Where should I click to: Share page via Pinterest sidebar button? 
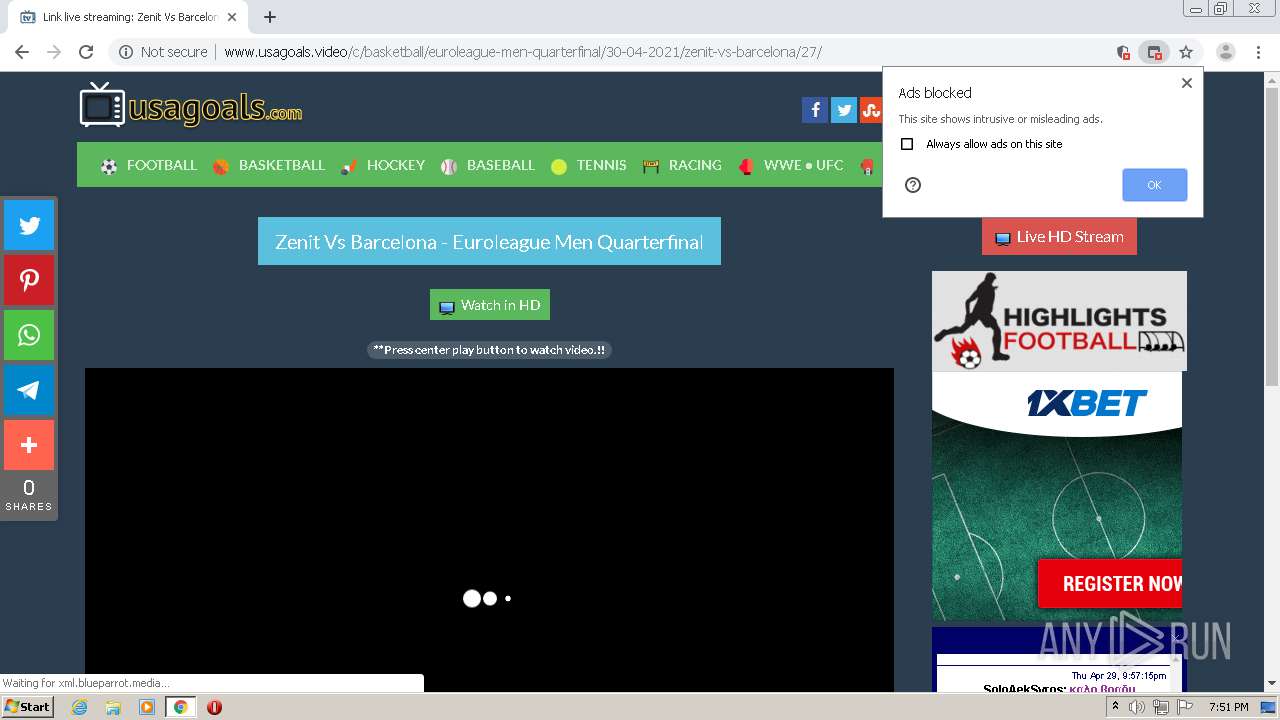click(x=29, y=280)
